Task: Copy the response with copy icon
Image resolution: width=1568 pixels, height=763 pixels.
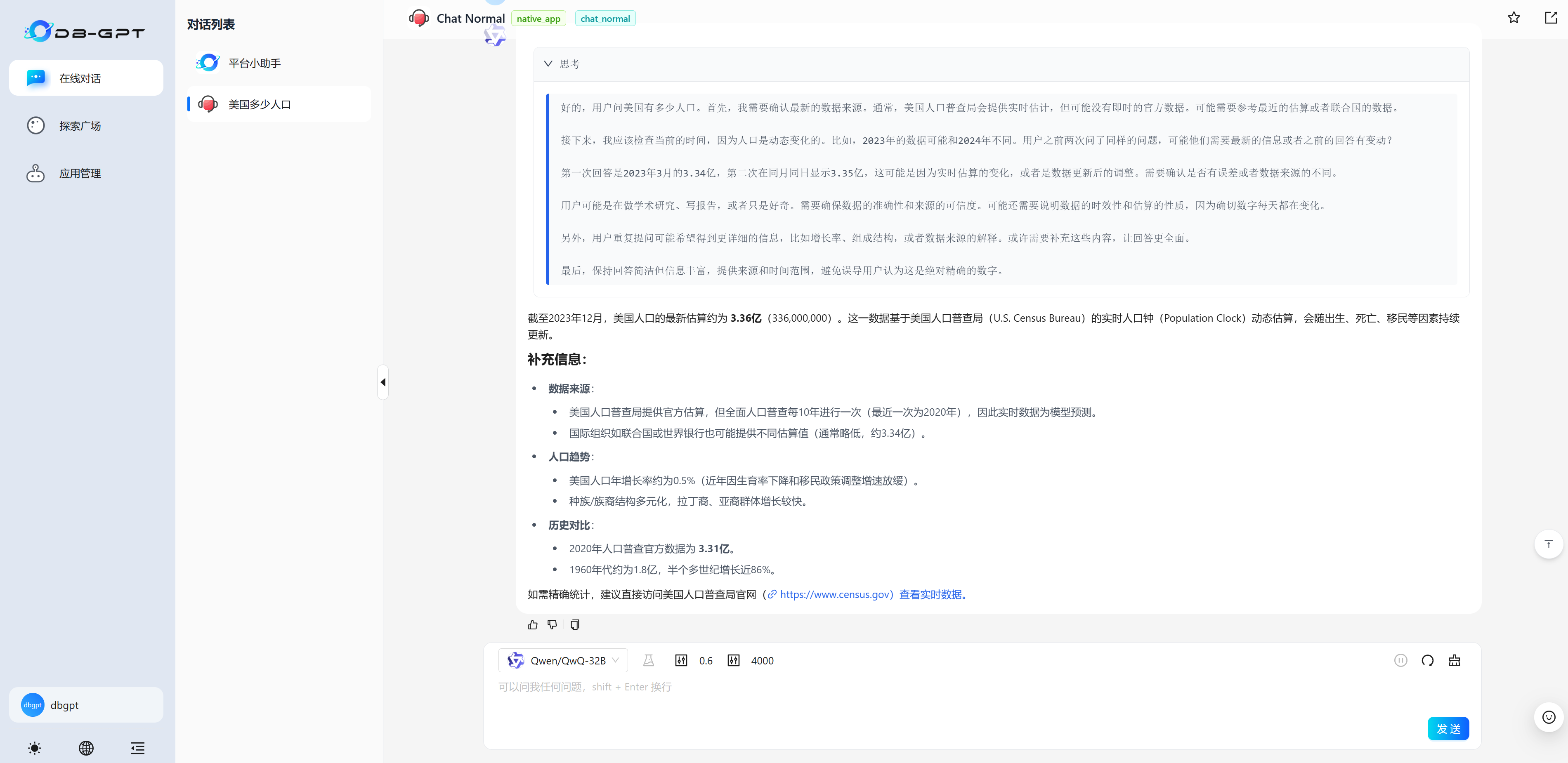Action: click(x=575, y=625)
